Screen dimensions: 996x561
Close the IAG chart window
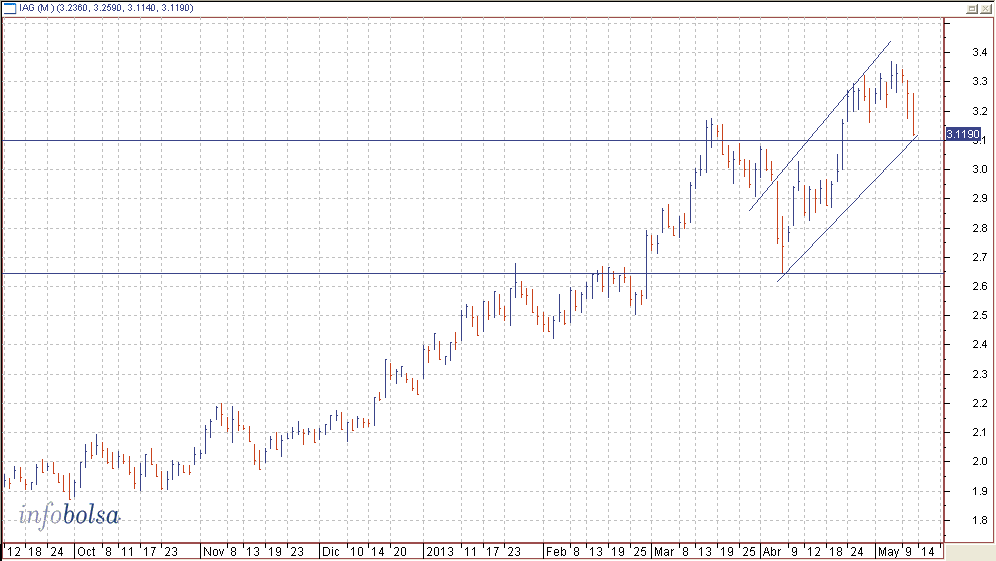(x=985, y=8)
